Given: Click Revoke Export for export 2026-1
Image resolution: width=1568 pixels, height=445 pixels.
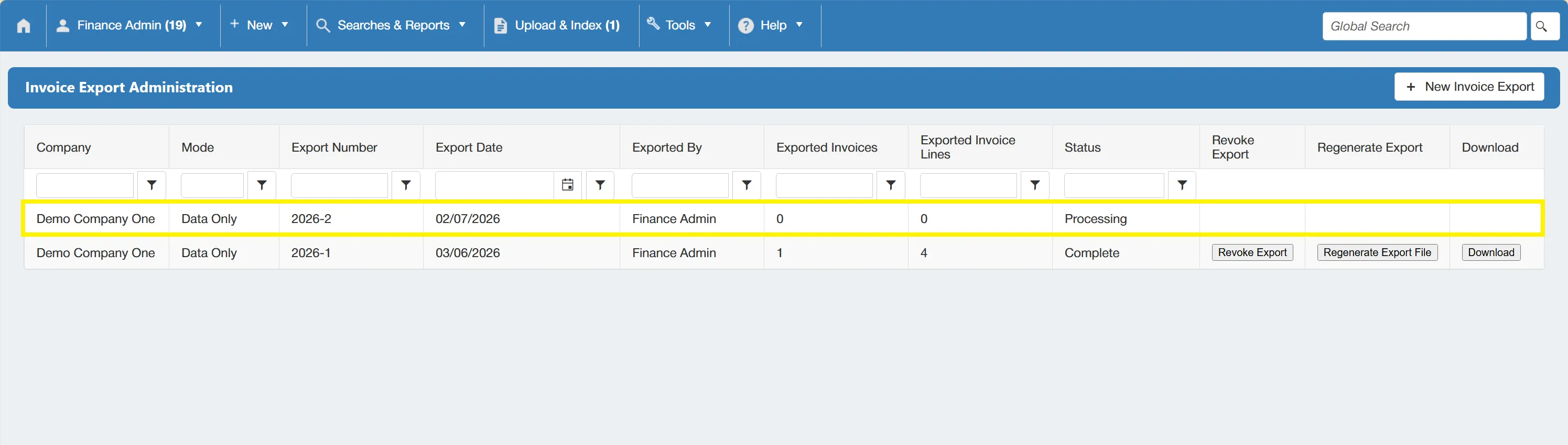Looking at the screenshot, I should (1252, 253).
